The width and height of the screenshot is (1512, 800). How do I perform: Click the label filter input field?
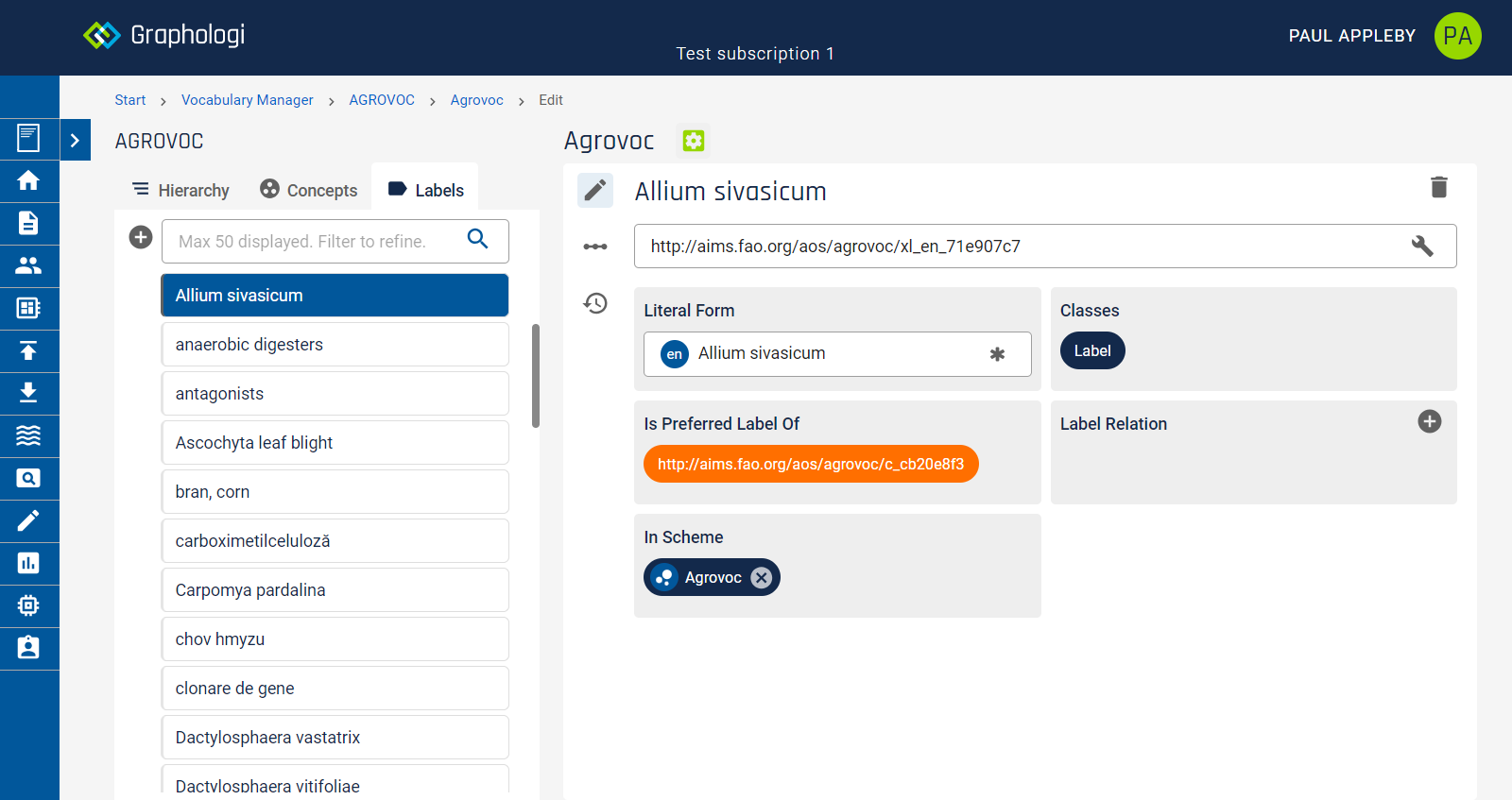335,241
